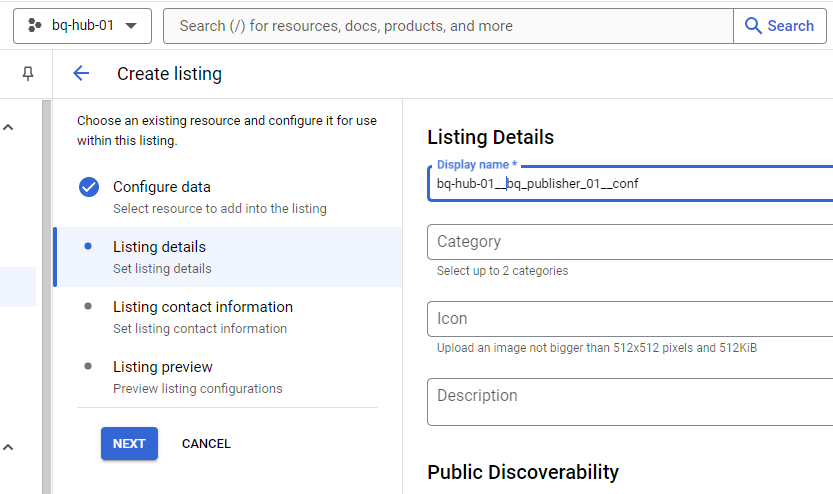
Task: Click the magnifier Search icon
Action: 754,26
